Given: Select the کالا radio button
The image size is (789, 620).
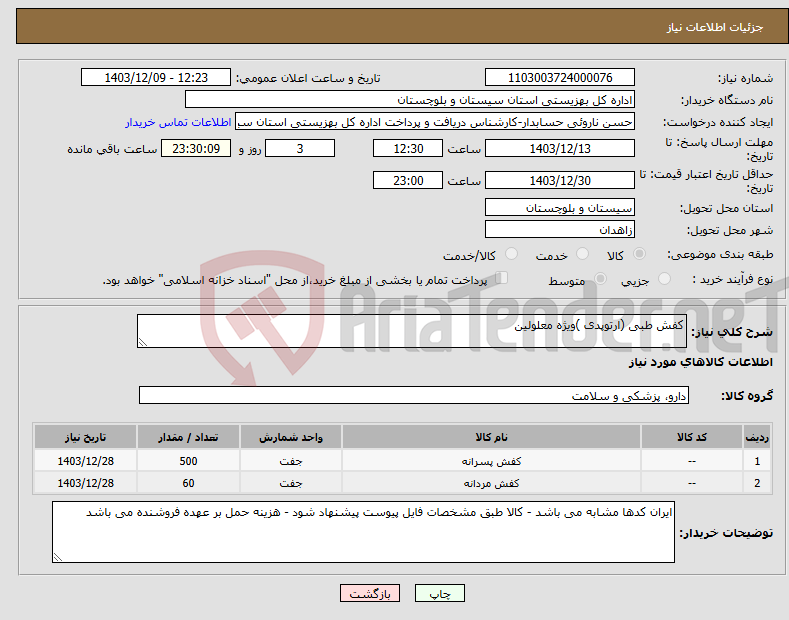Looking at the screenshot, I should pos(639,254).
